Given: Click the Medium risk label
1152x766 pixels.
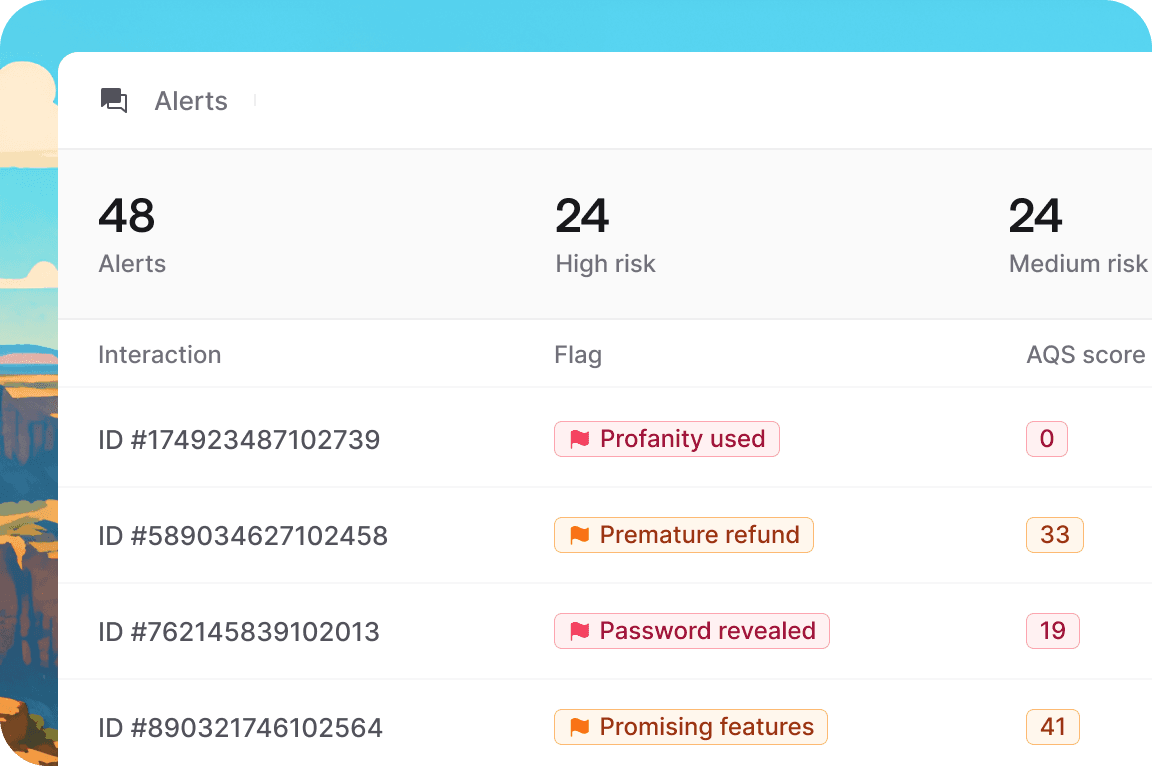Looking at the screenshot, I should [1078, 264].
